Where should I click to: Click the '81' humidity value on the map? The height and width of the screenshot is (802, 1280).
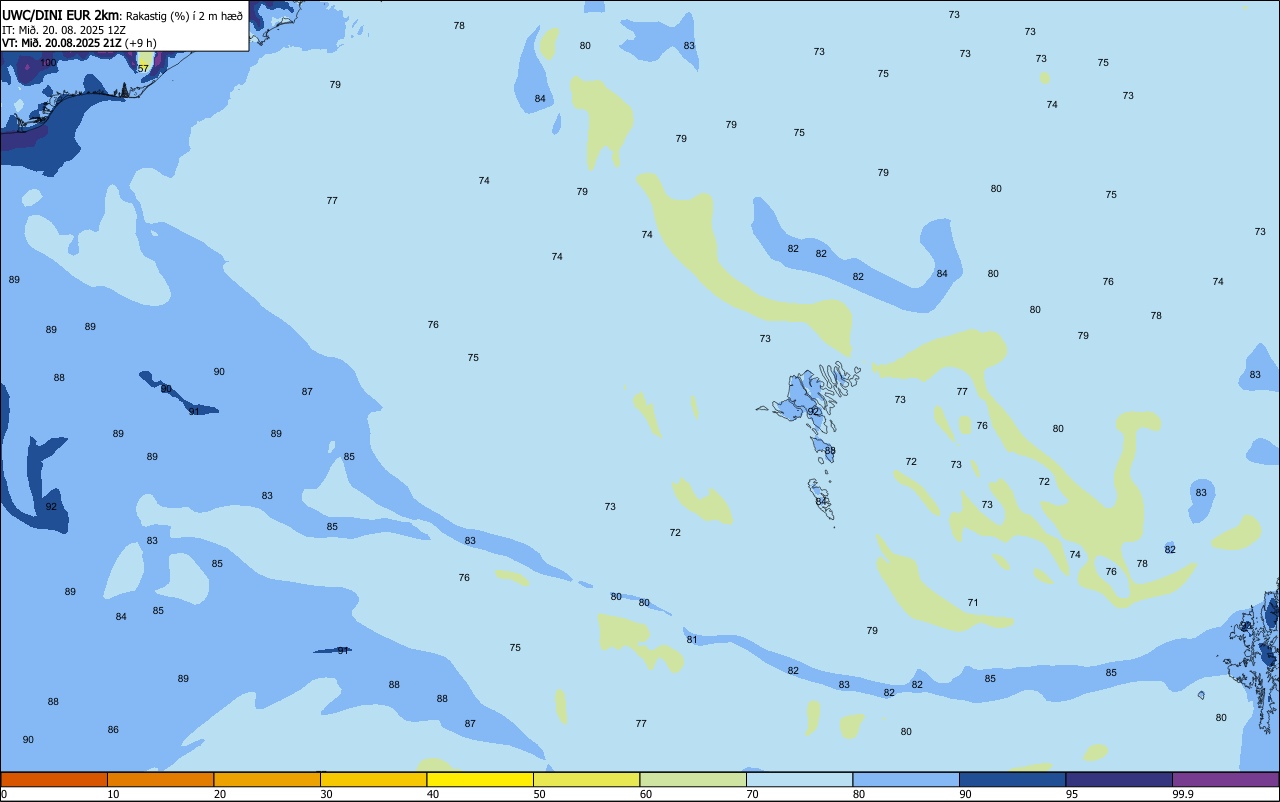[x=692, y=639]
